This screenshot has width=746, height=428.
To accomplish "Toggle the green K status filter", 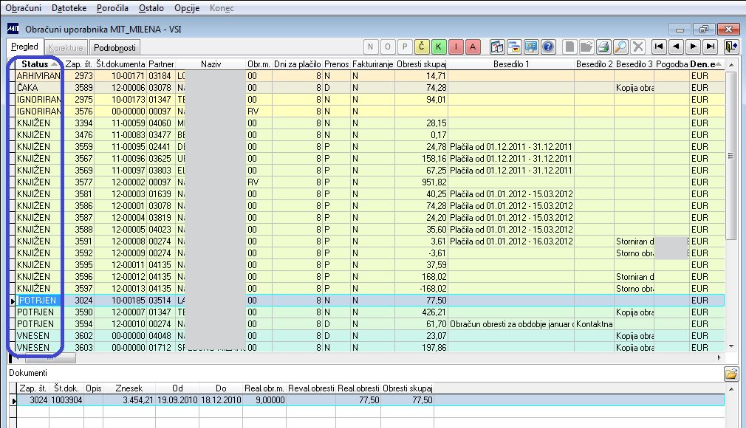I will click(x=439, y=46).
